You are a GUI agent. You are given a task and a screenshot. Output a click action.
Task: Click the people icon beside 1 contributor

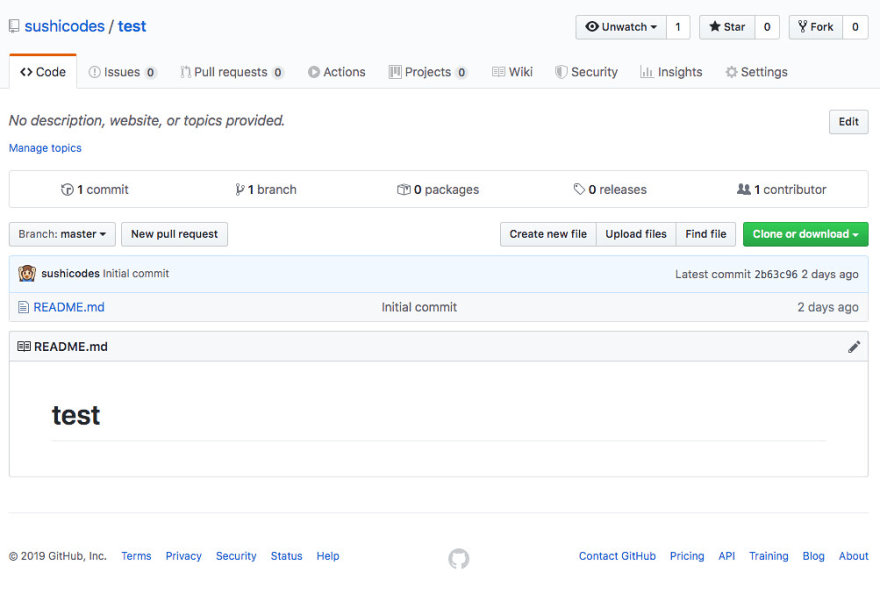coord(744,189)
